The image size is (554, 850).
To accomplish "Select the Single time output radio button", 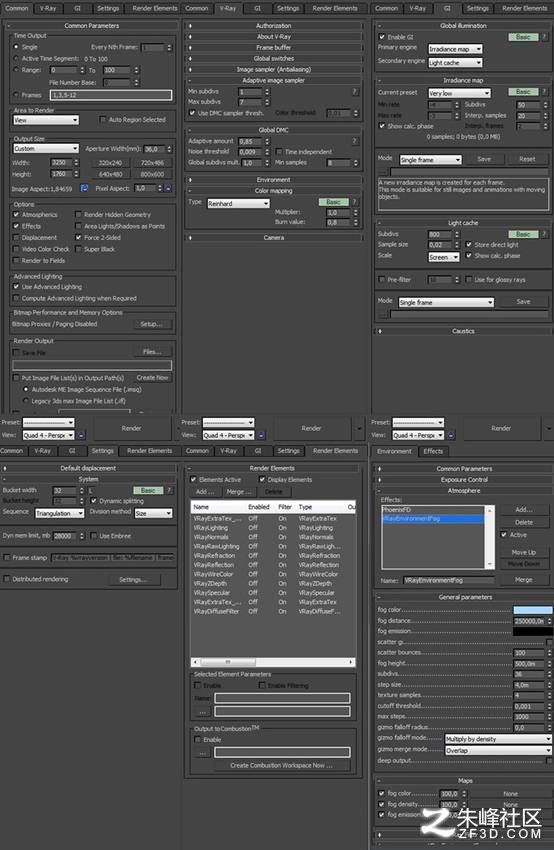I will tap(16, 47).
